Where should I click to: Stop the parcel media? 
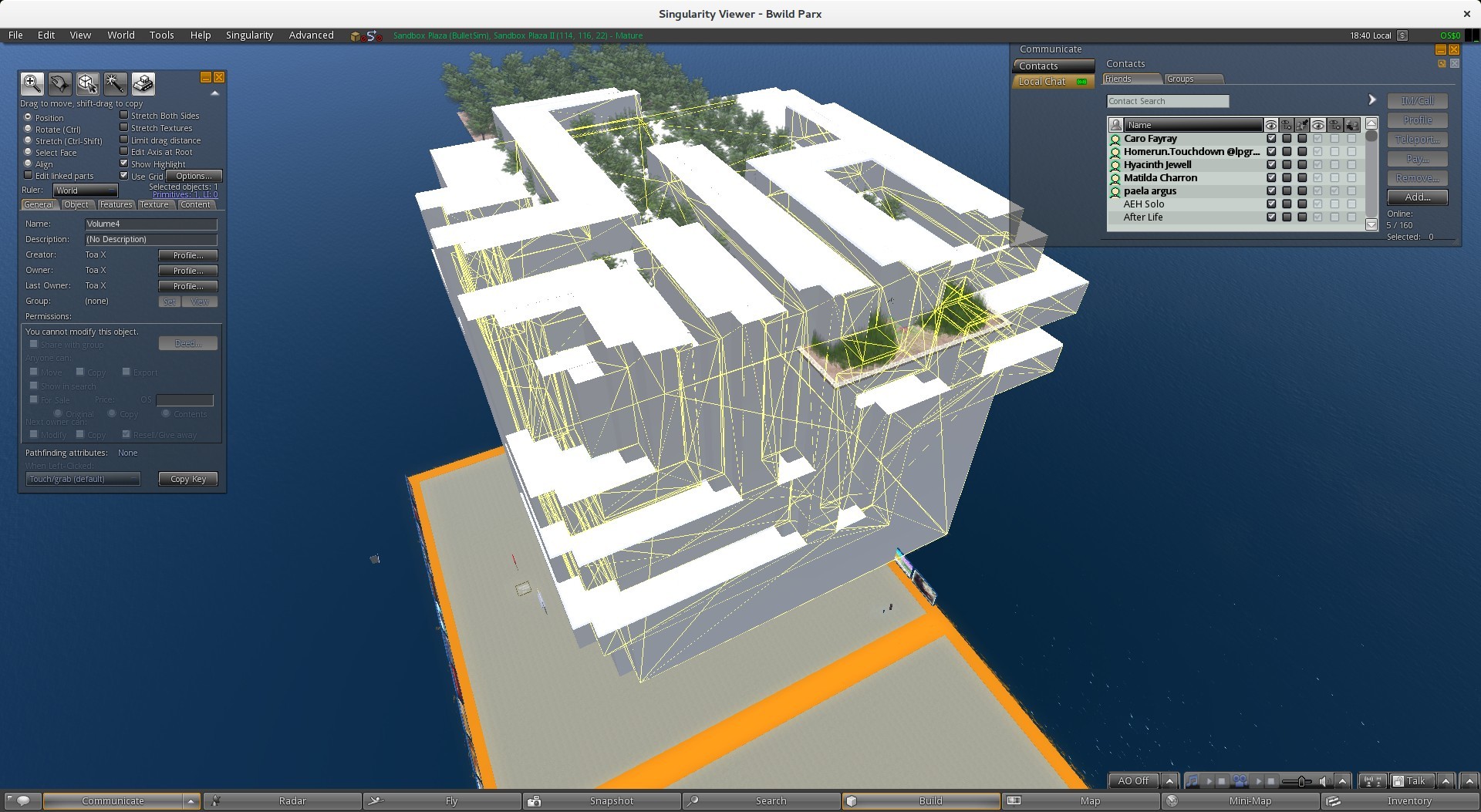1271,781
